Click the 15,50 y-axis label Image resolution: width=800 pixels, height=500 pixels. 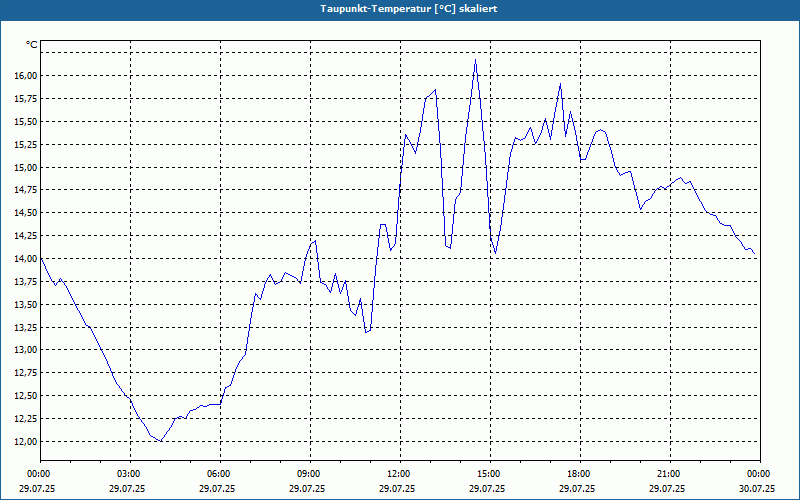(25, 121)
